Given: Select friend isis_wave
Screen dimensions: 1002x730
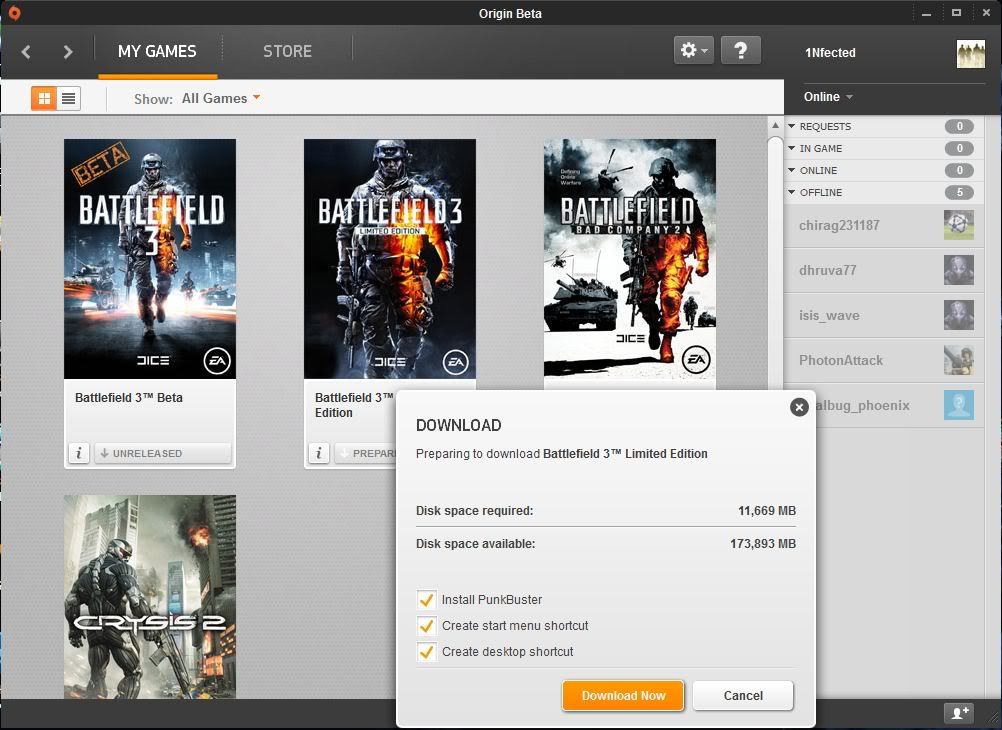Looking at the screenshot, I should pyautogui.click(x=884, y=315).
